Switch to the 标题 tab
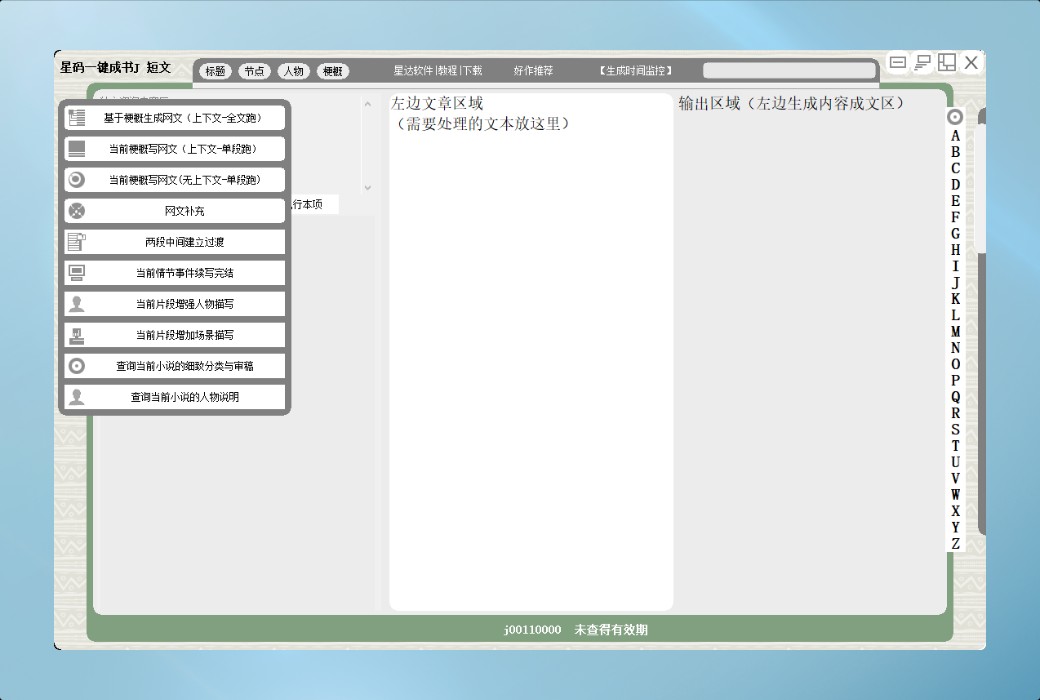1040x700 pixels. [215, 71]
